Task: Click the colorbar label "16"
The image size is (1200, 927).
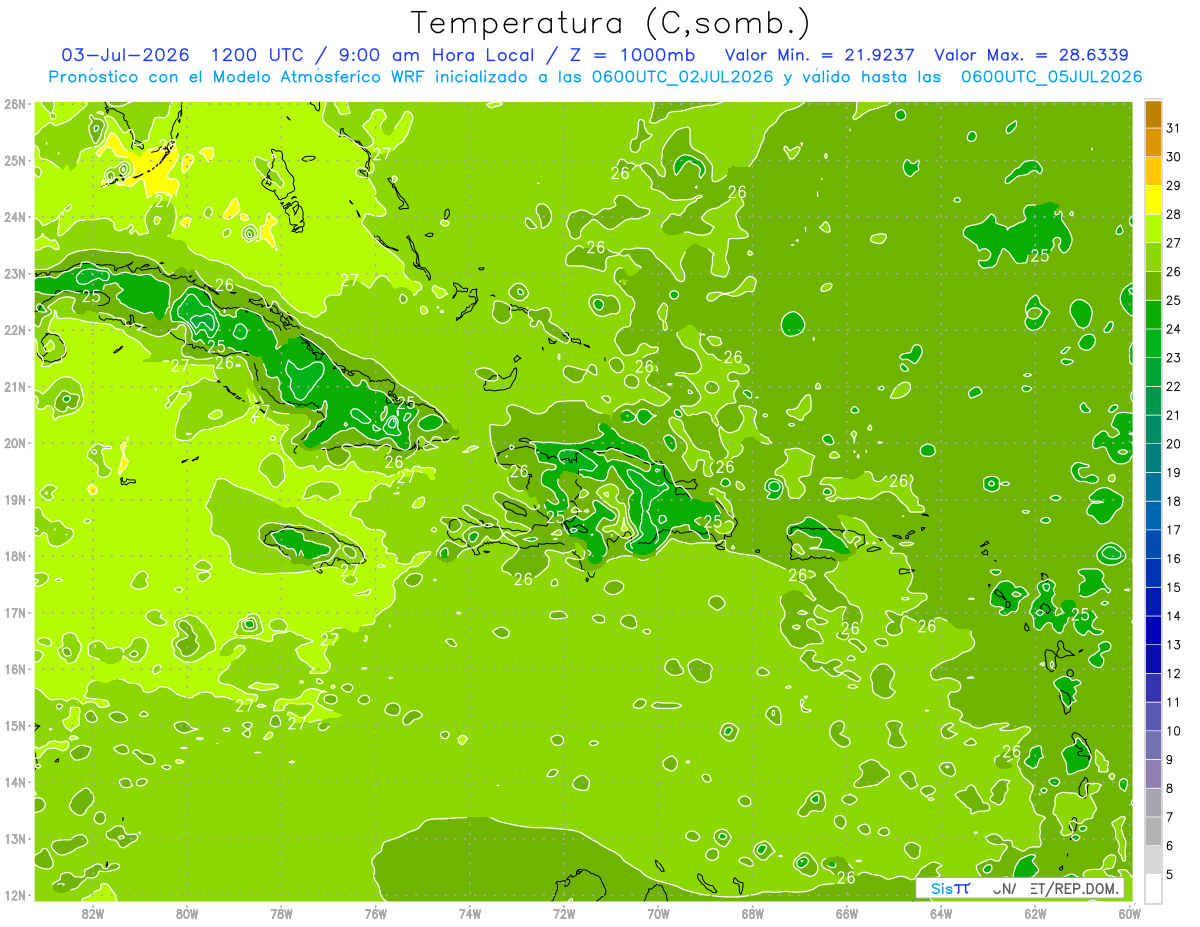Action: click(x=1174, y=559)
